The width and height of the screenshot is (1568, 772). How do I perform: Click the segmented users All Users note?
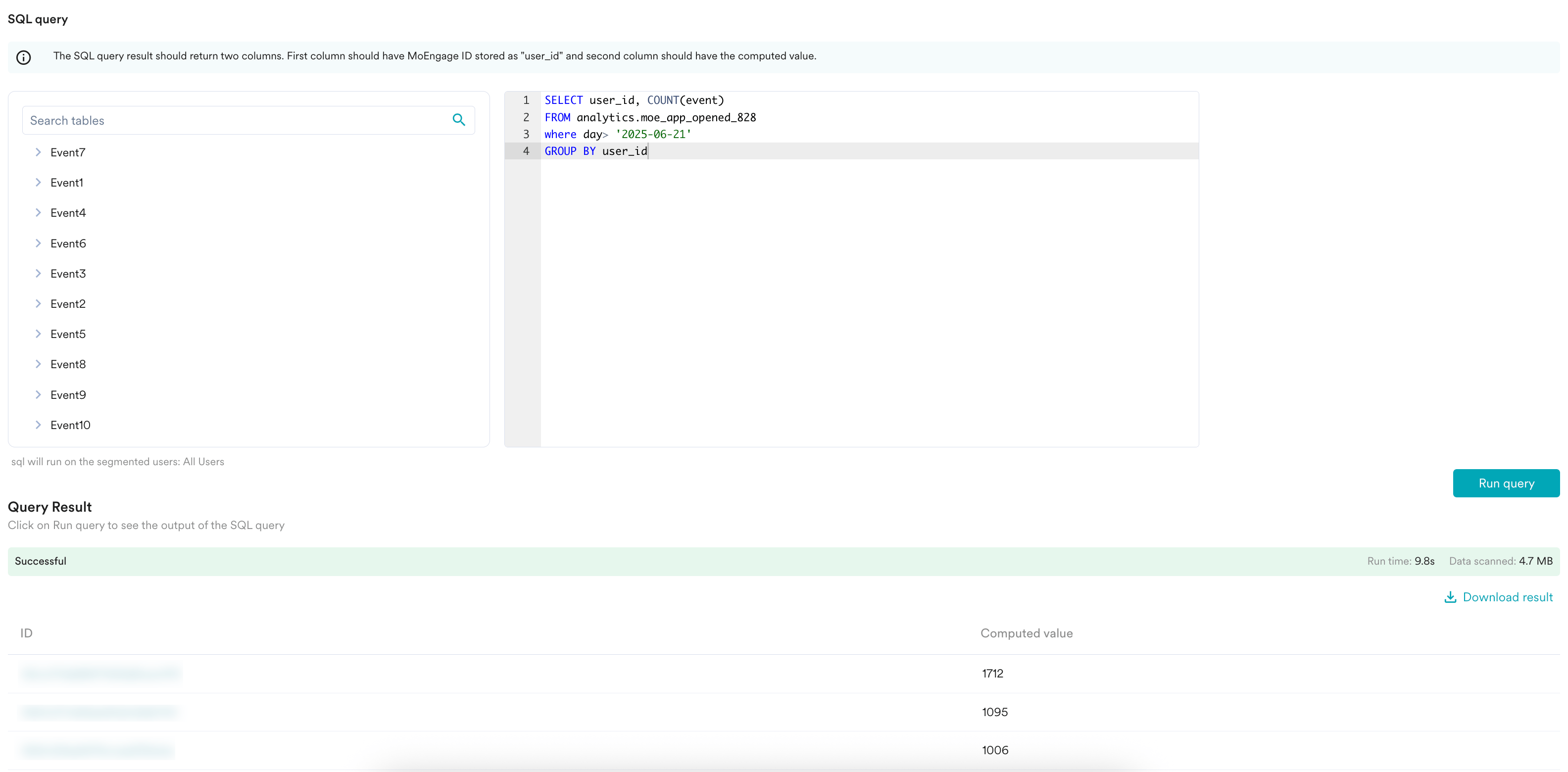click(117, 462)
